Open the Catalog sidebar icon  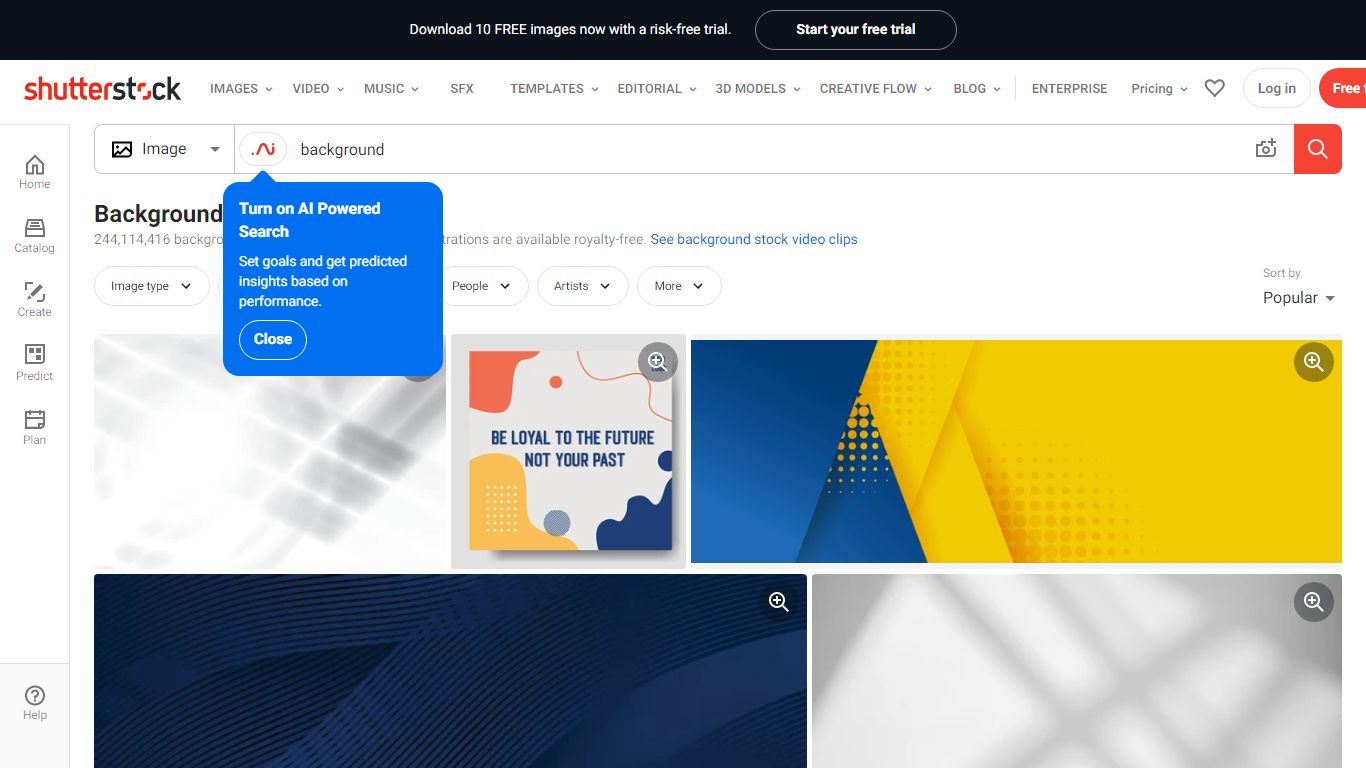pyautogui.click(x=34, y=236)
